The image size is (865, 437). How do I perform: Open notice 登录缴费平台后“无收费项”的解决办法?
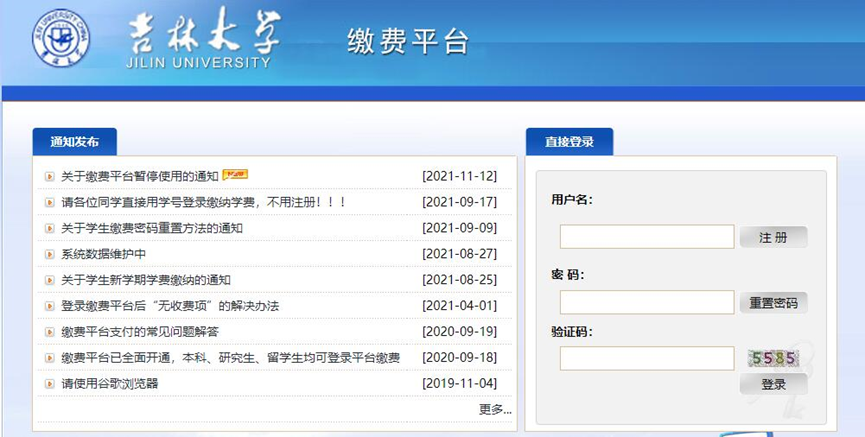pyautogui.click(x=170, y=306)
